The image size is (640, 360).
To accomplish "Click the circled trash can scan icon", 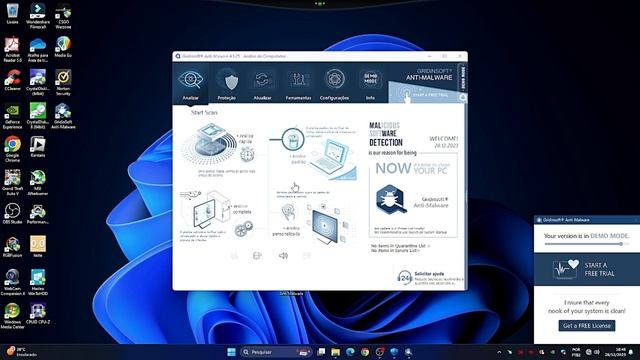I will click(x=293, y=139).
